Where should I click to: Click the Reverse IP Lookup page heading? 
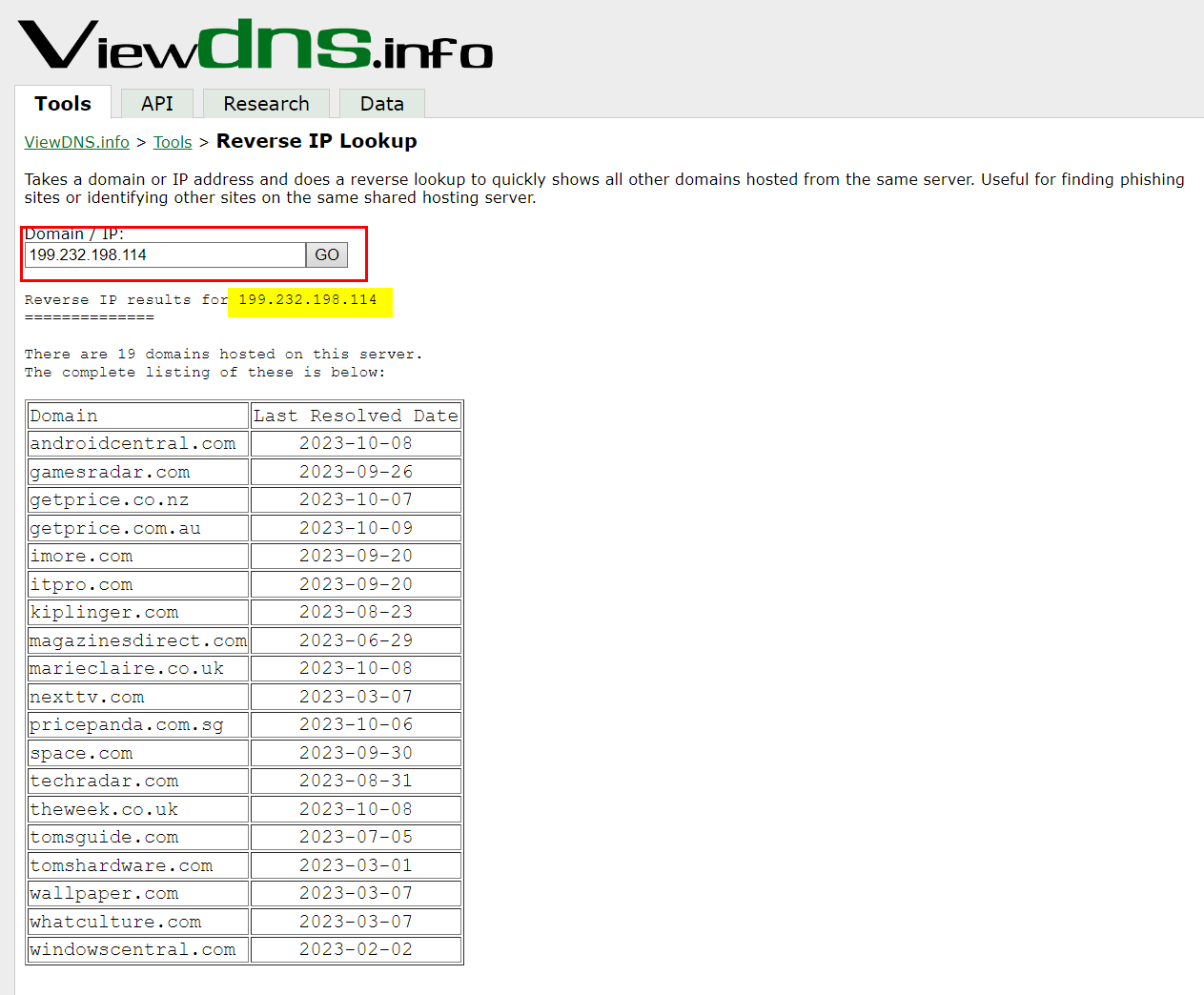316,141
